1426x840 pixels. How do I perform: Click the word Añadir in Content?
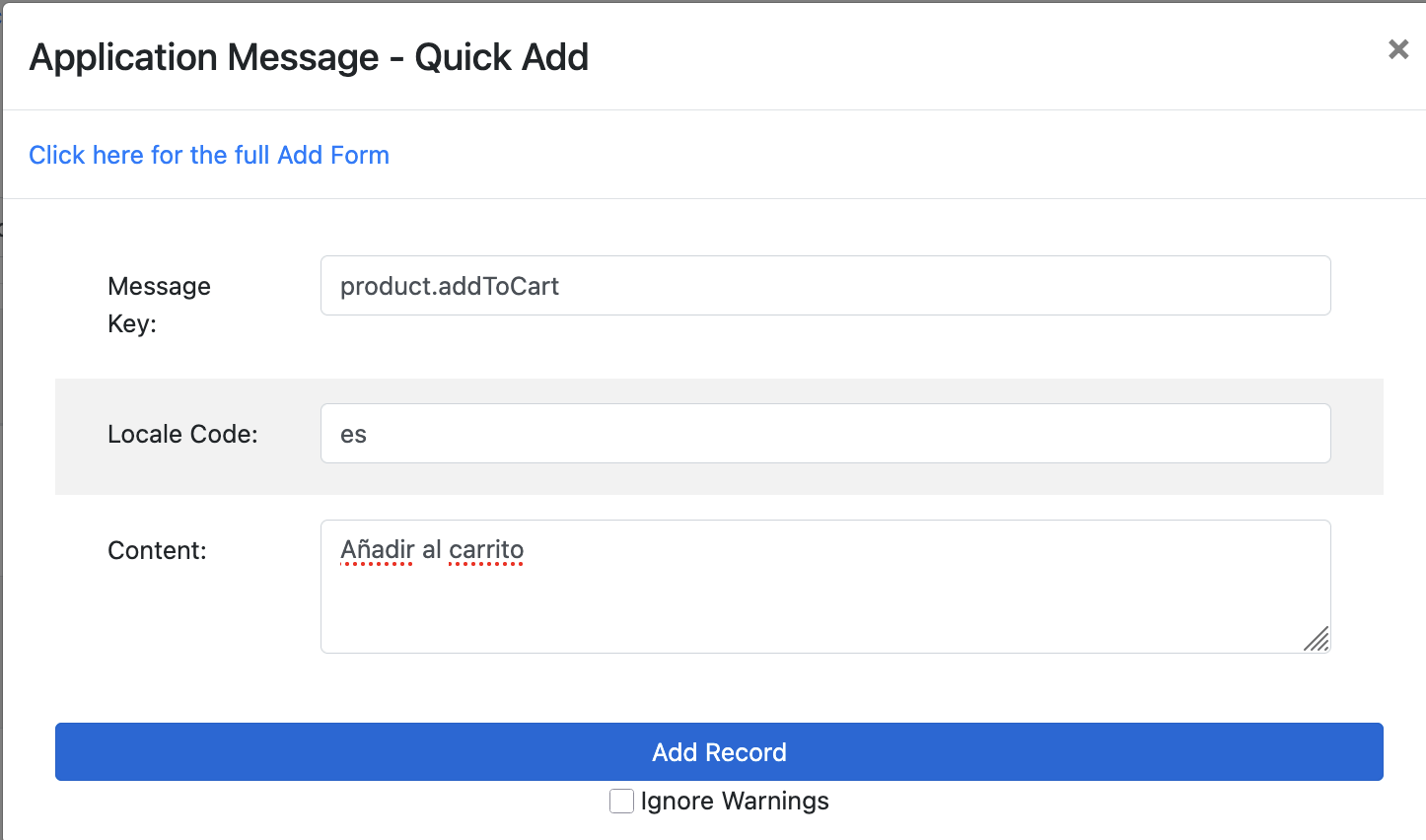(x=377, y=550)
